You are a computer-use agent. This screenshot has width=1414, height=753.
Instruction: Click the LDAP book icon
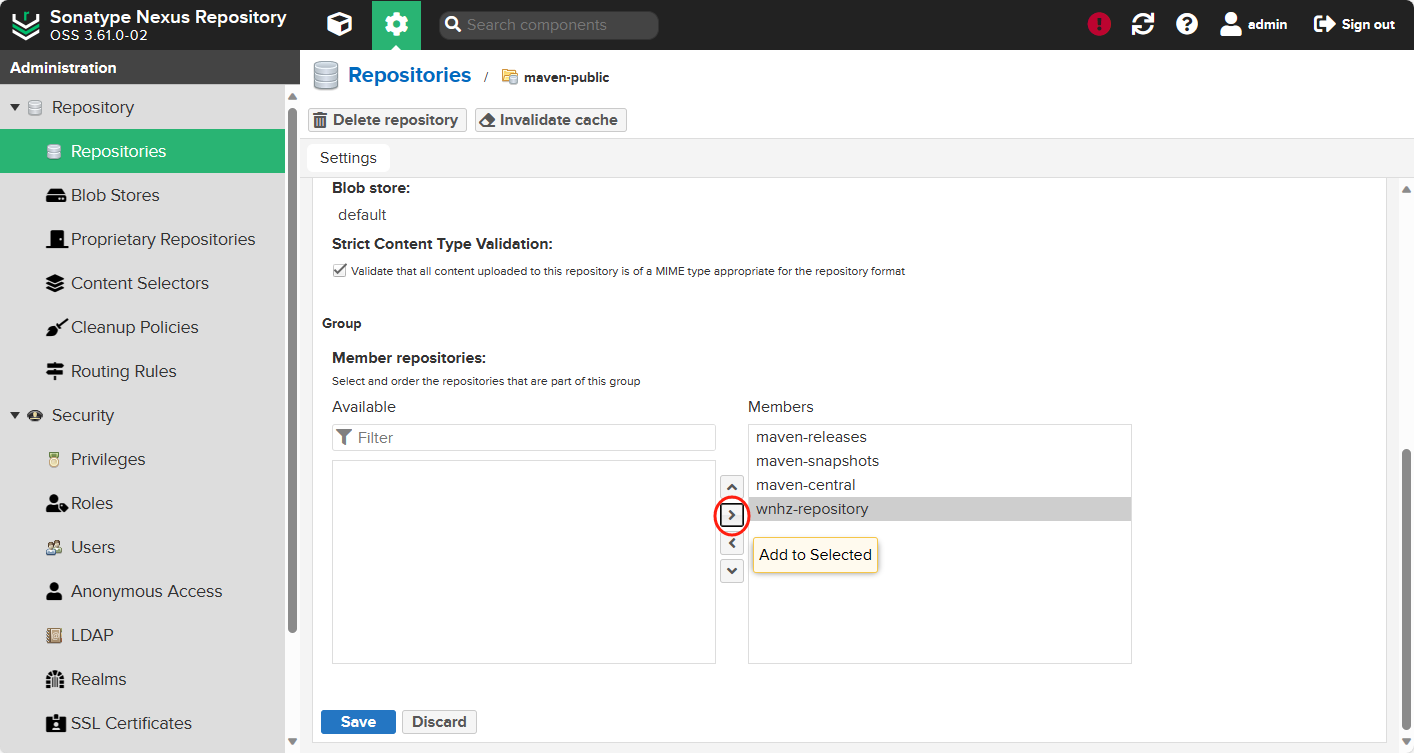tap(55, 635)
